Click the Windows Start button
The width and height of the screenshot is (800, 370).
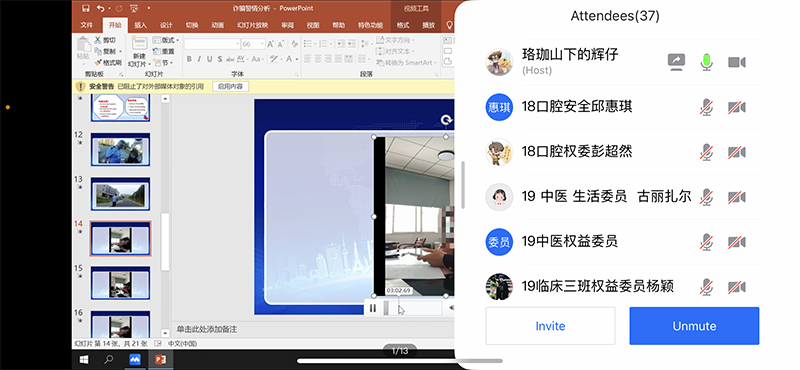[x=84, y=359]
